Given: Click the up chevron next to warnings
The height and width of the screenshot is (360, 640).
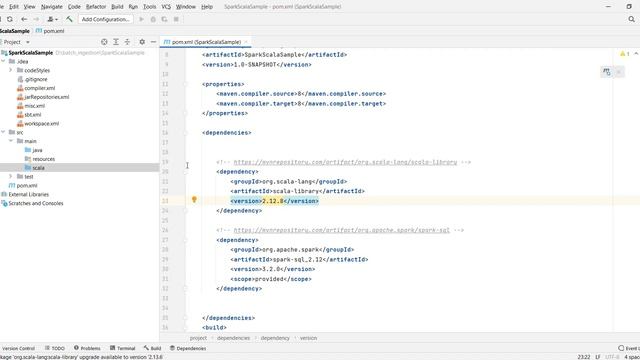Looking at the screenshot, I should (x=636, y=54).
